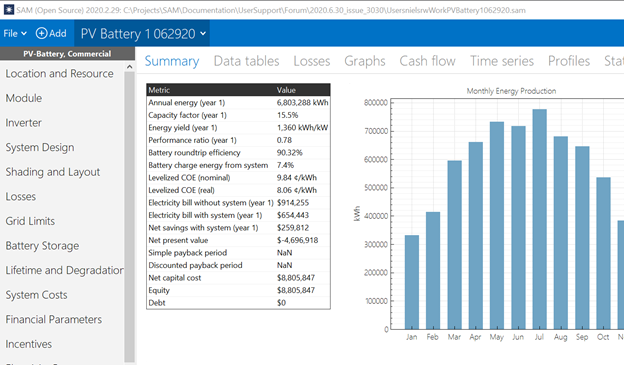
Task: Open Battery Storage settings page
Action: click(42, 246)
